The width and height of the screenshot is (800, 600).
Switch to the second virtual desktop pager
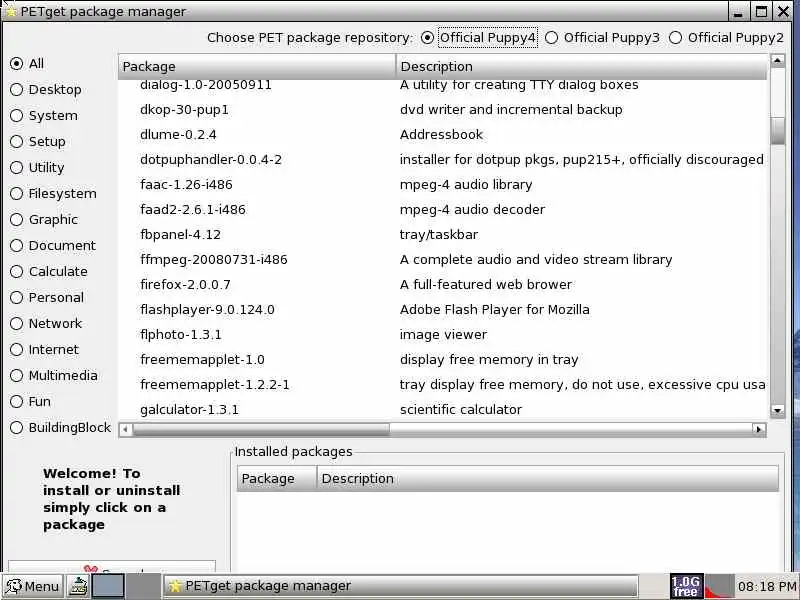142,586
